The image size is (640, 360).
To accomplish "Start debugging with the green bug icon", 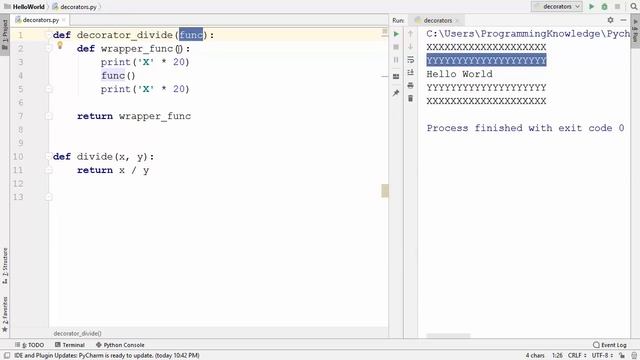I will [x=604, y=7].
